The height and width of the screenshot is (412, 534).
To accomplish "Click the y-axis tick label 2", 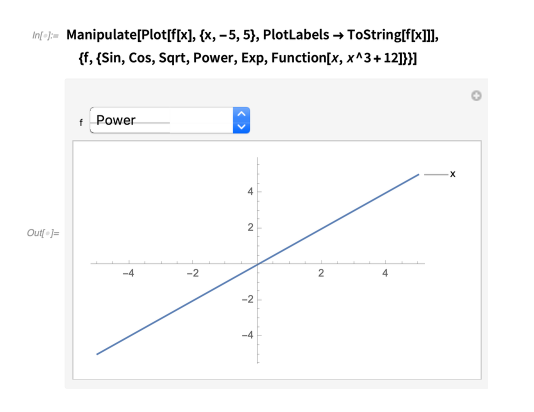I will click(x=251, y=227).
